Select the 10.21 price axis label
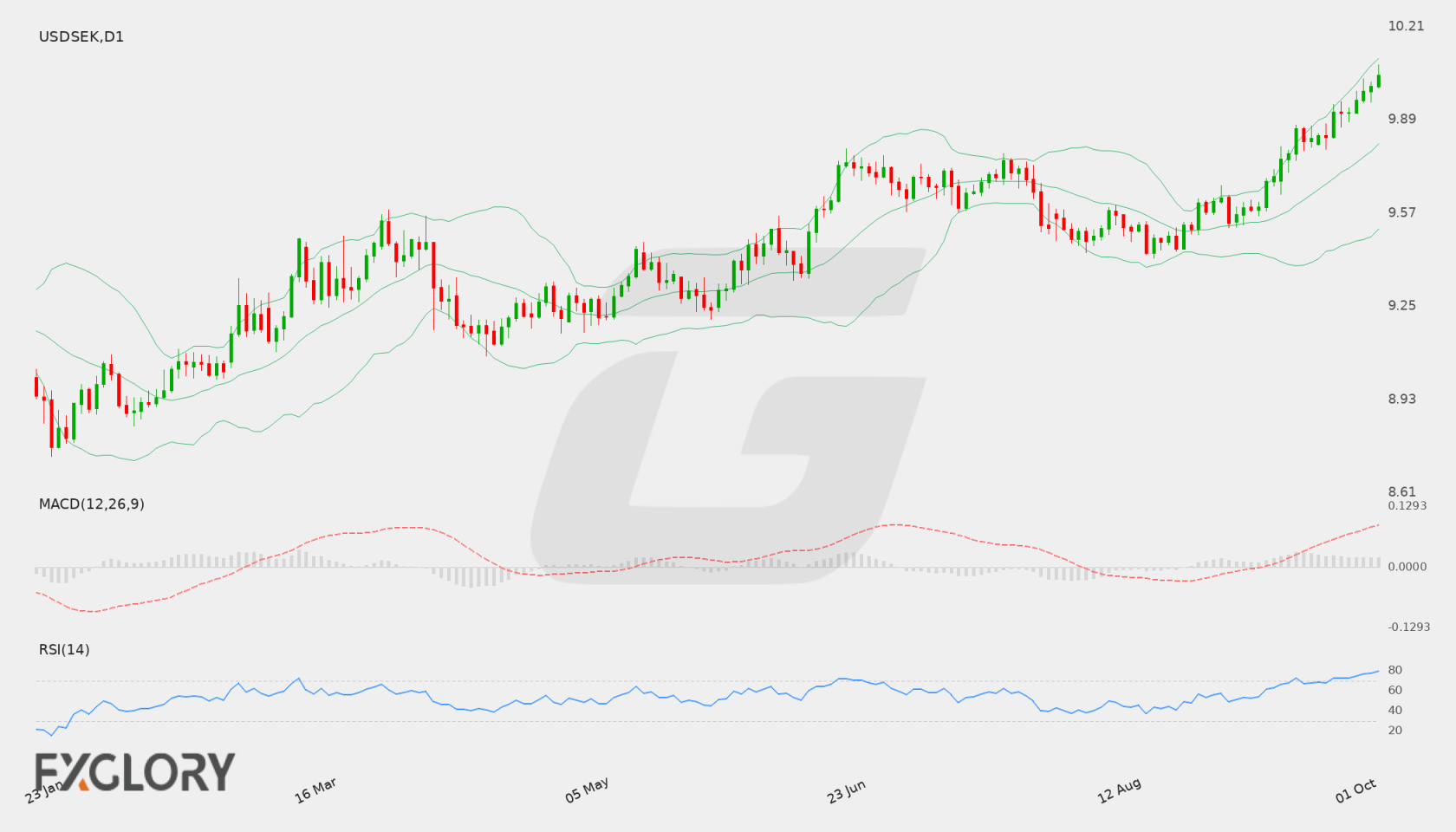 (1406, 26)
